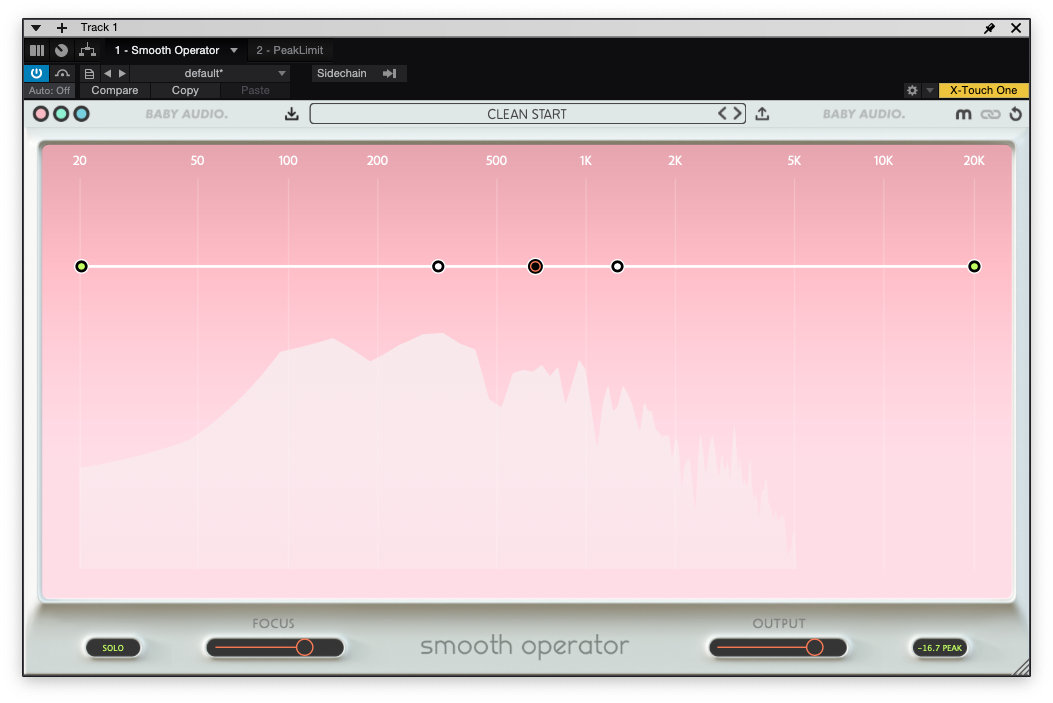Select the white node near 300 Hz

coord(438,267)
